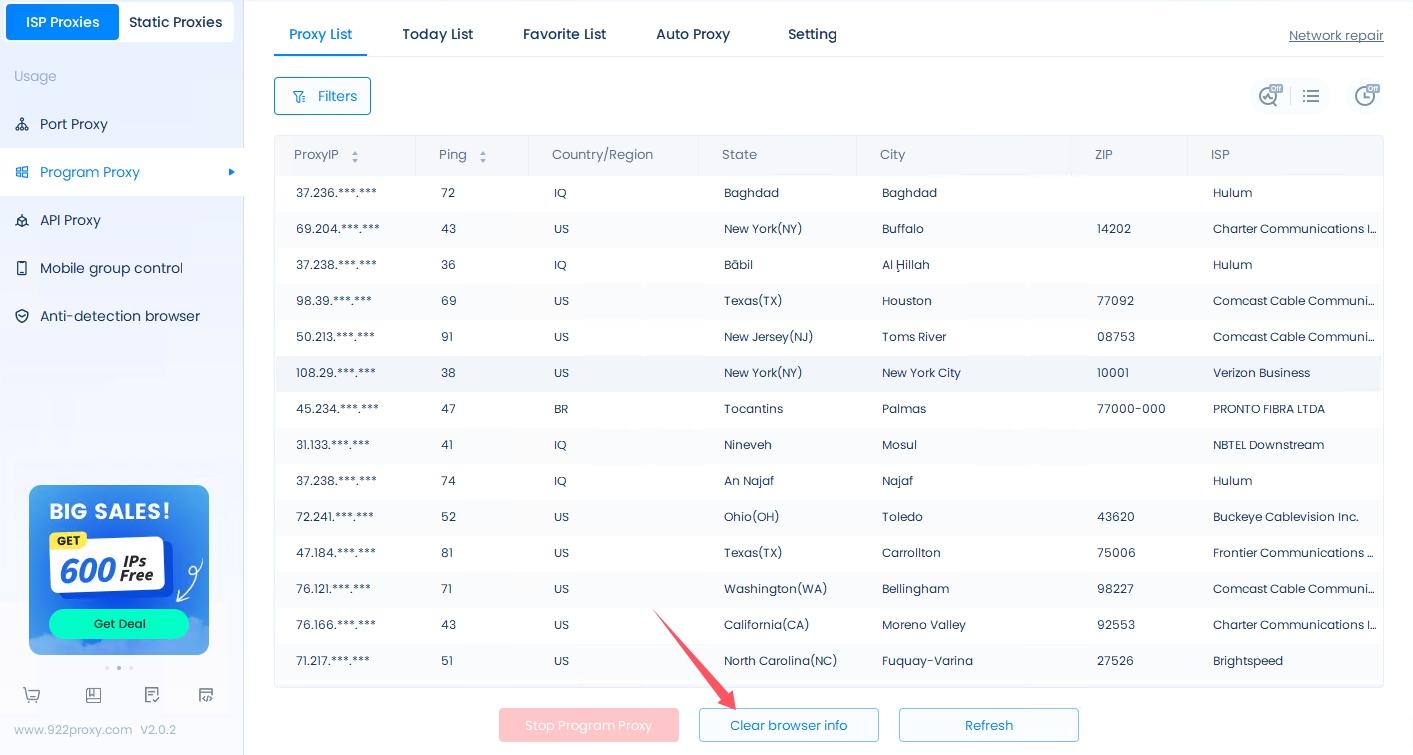Open the Filters dropdown

(322, 96)
